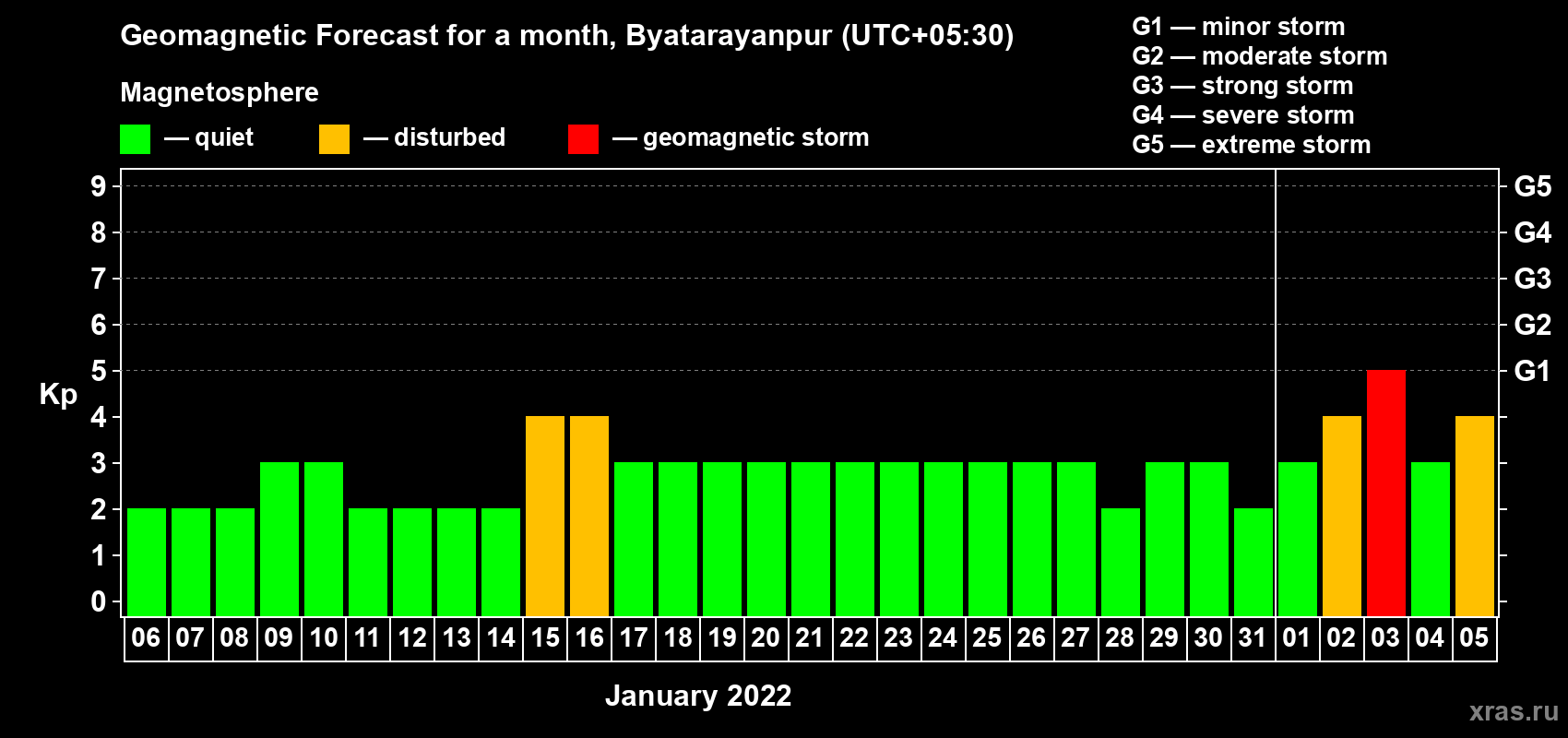Click the January 2022 month label

[x=698, y=696]
